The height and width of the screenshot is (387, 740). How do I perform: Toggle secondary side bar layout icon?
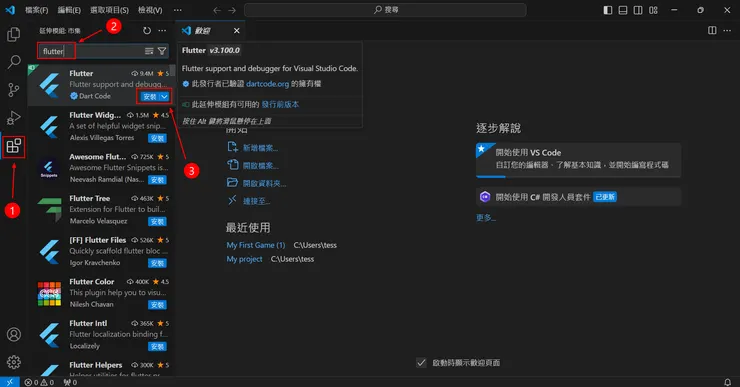(638, 10)
